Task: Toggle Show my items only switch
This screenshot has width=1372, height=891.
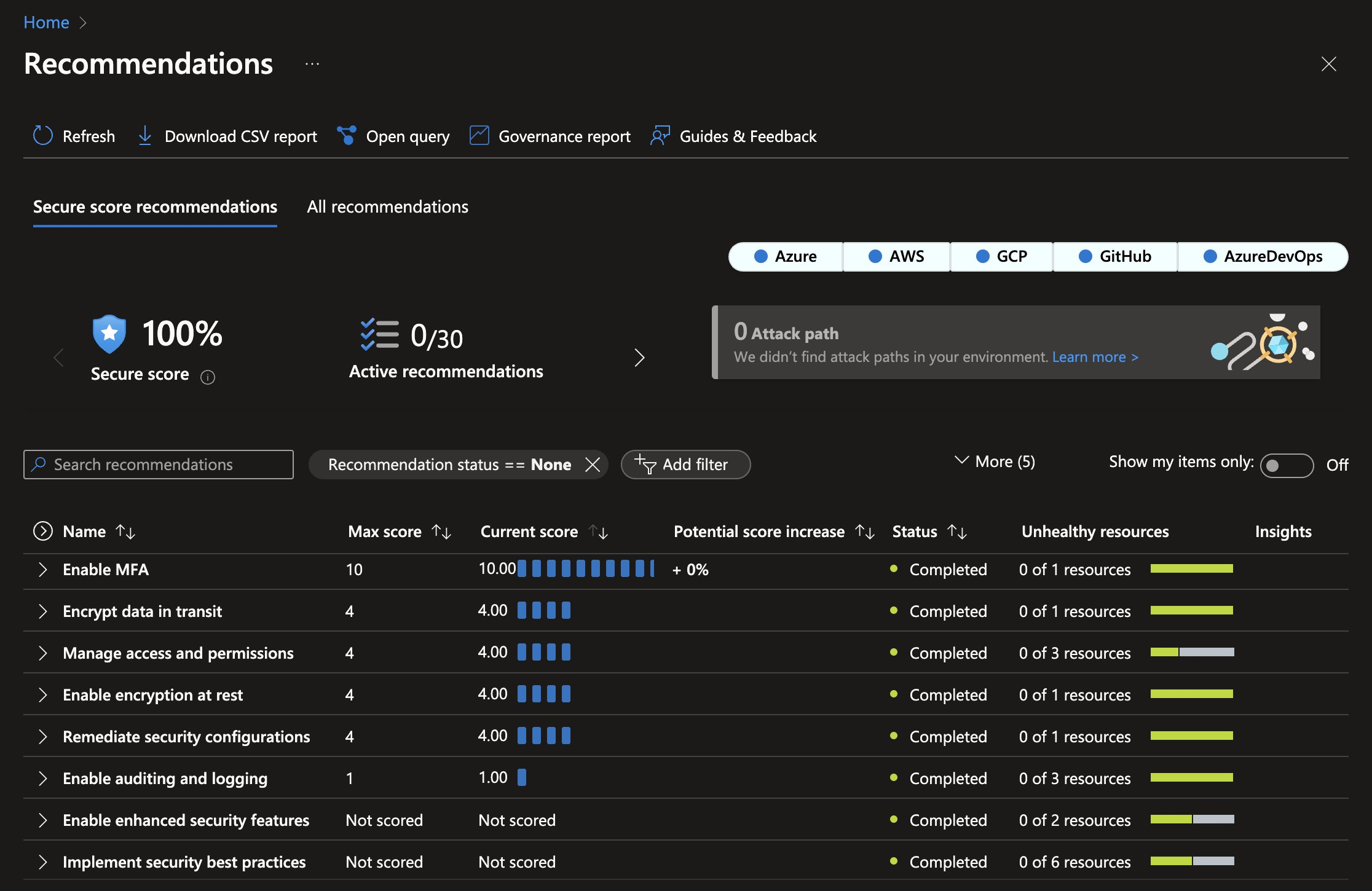Action: (x=1286, y=465)
